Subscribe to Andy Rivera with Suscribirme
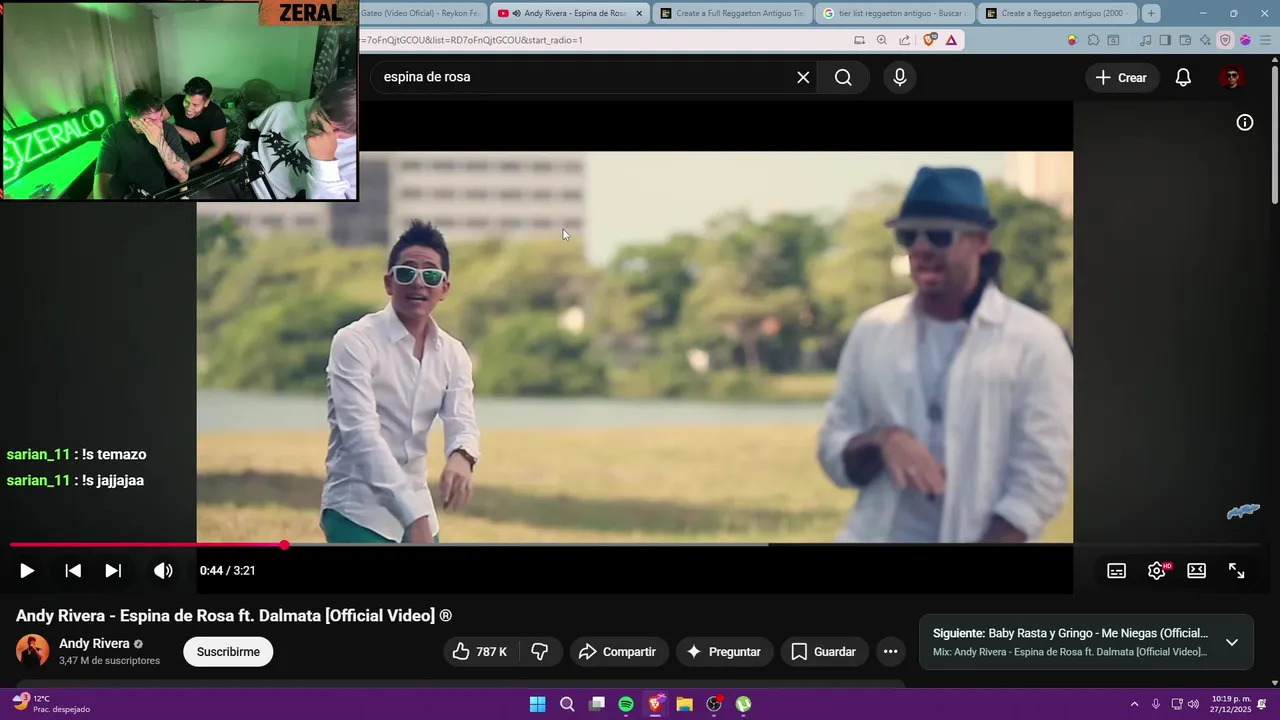1280x720 pixels. point(228,652)
